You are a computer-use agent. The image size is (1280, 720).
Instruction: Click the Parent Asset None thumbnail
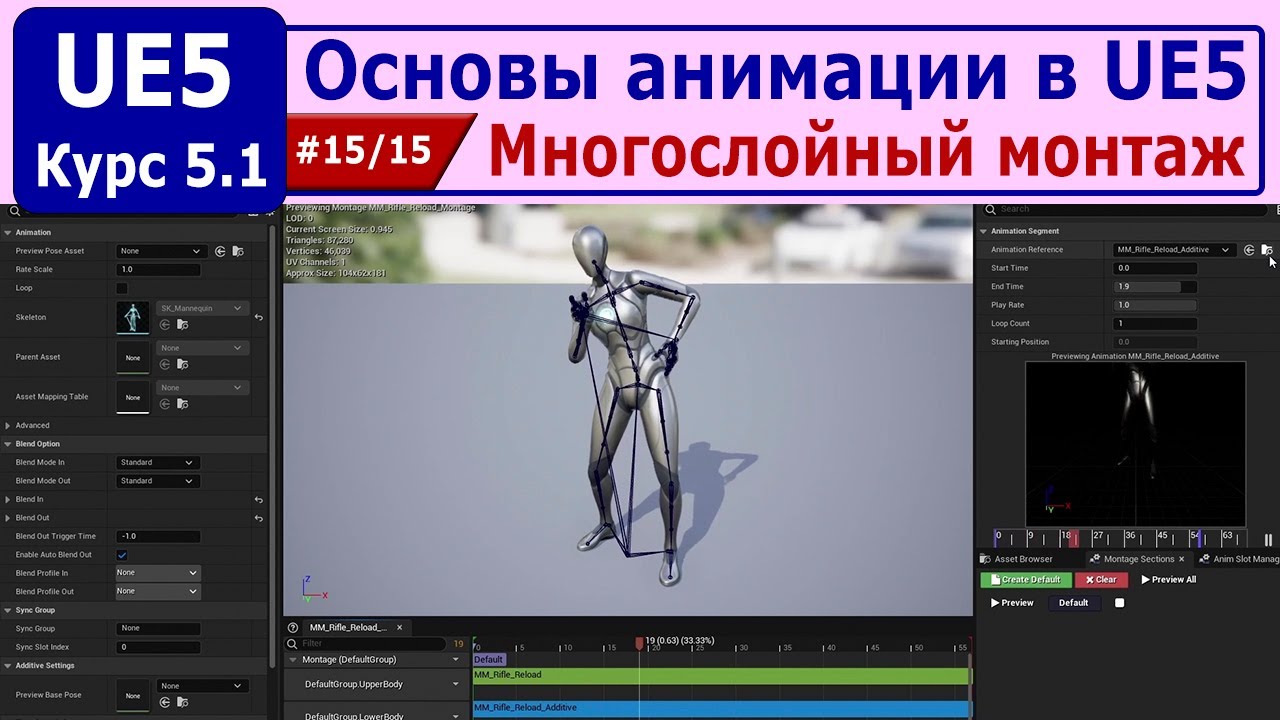point(132,357)
